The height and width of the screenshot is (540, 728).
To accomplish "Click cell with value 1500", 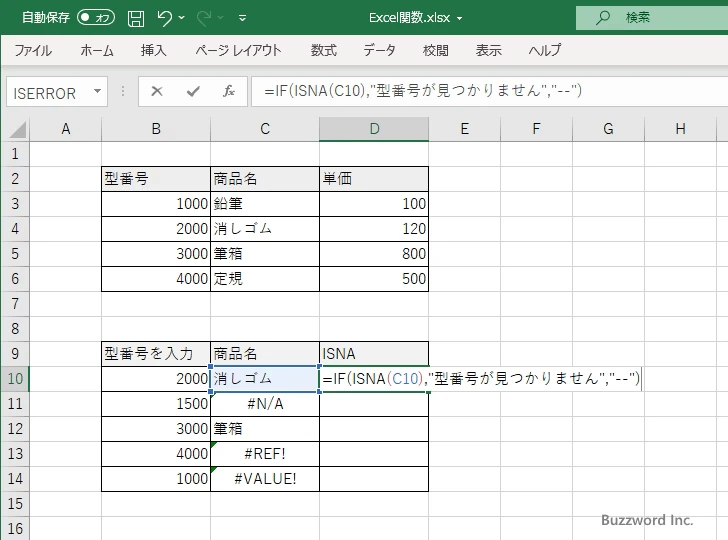I will 156,404.
